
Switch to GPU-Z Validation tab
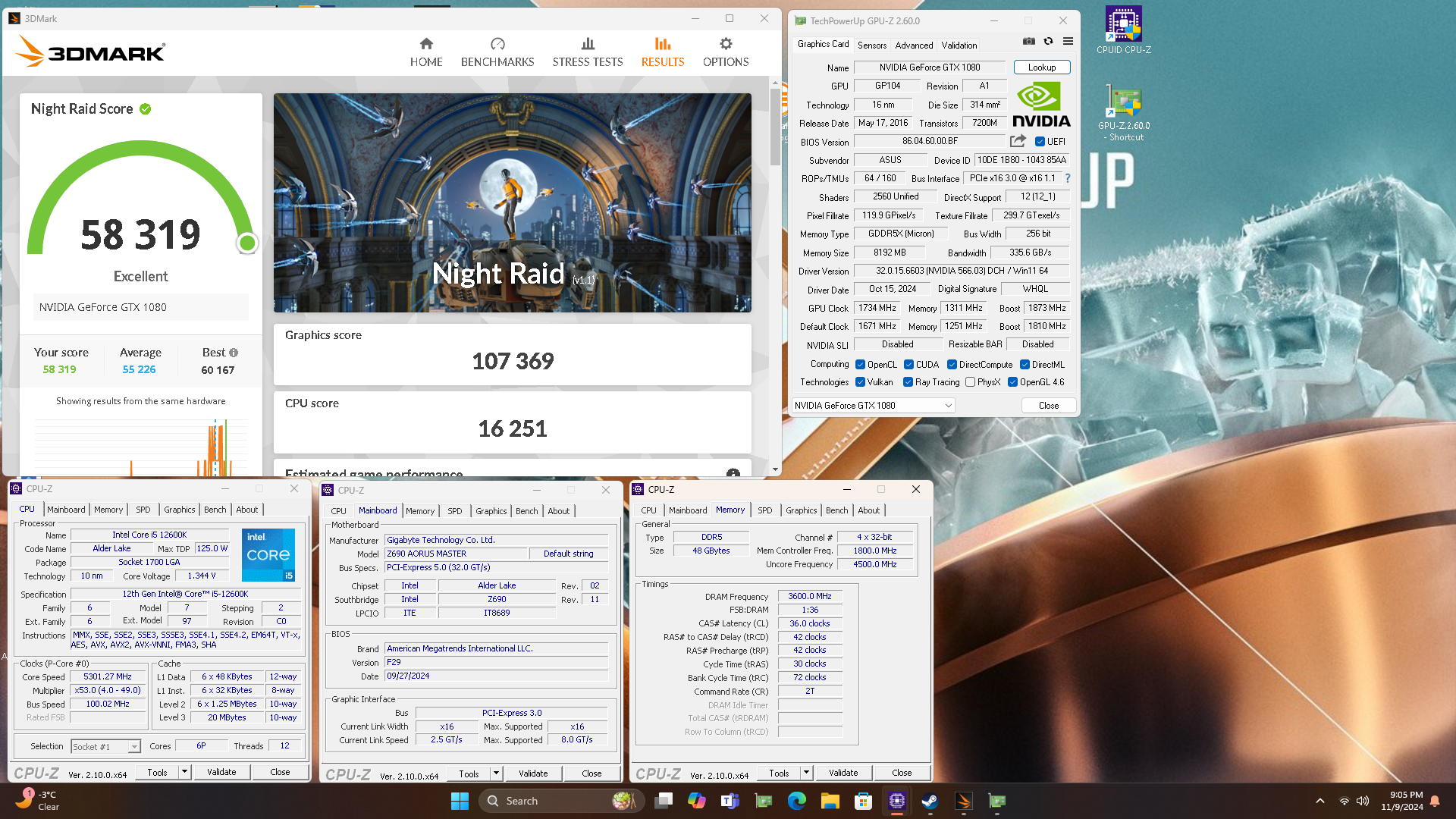959,45
